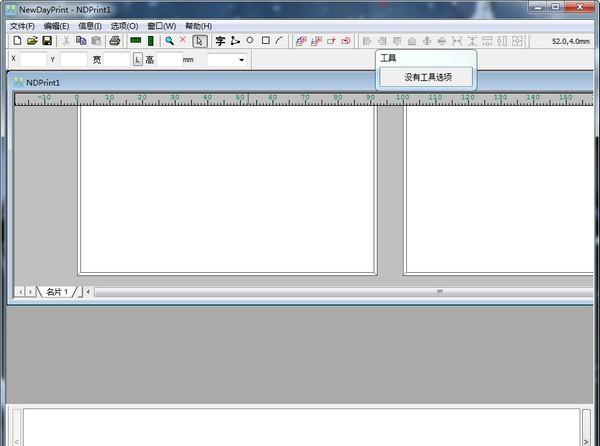Click the copy icon in toolbar
This screenshot has height=446, width=600.
(x=81, y=41)
